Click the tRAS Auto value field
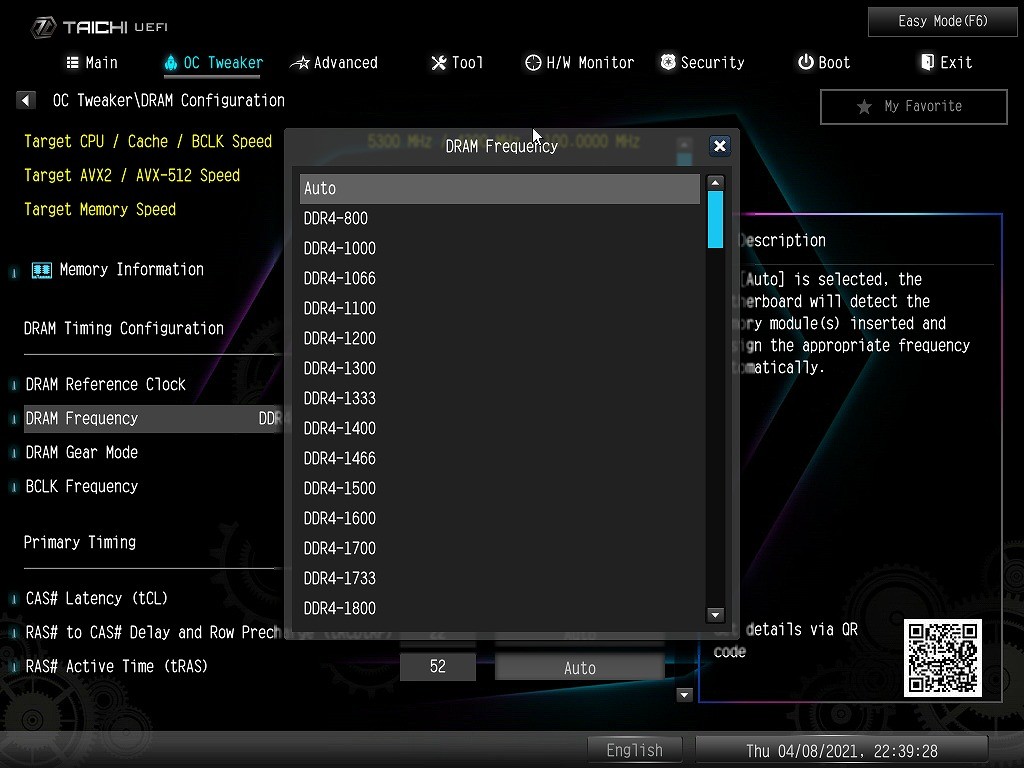Screen dimensions: 1024x768 point(579,668)
